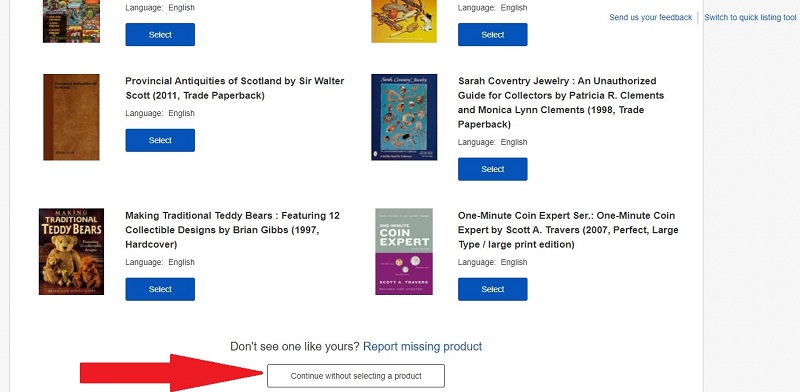Click Select button under top yellow-cover book

click(x=492, y=35)
